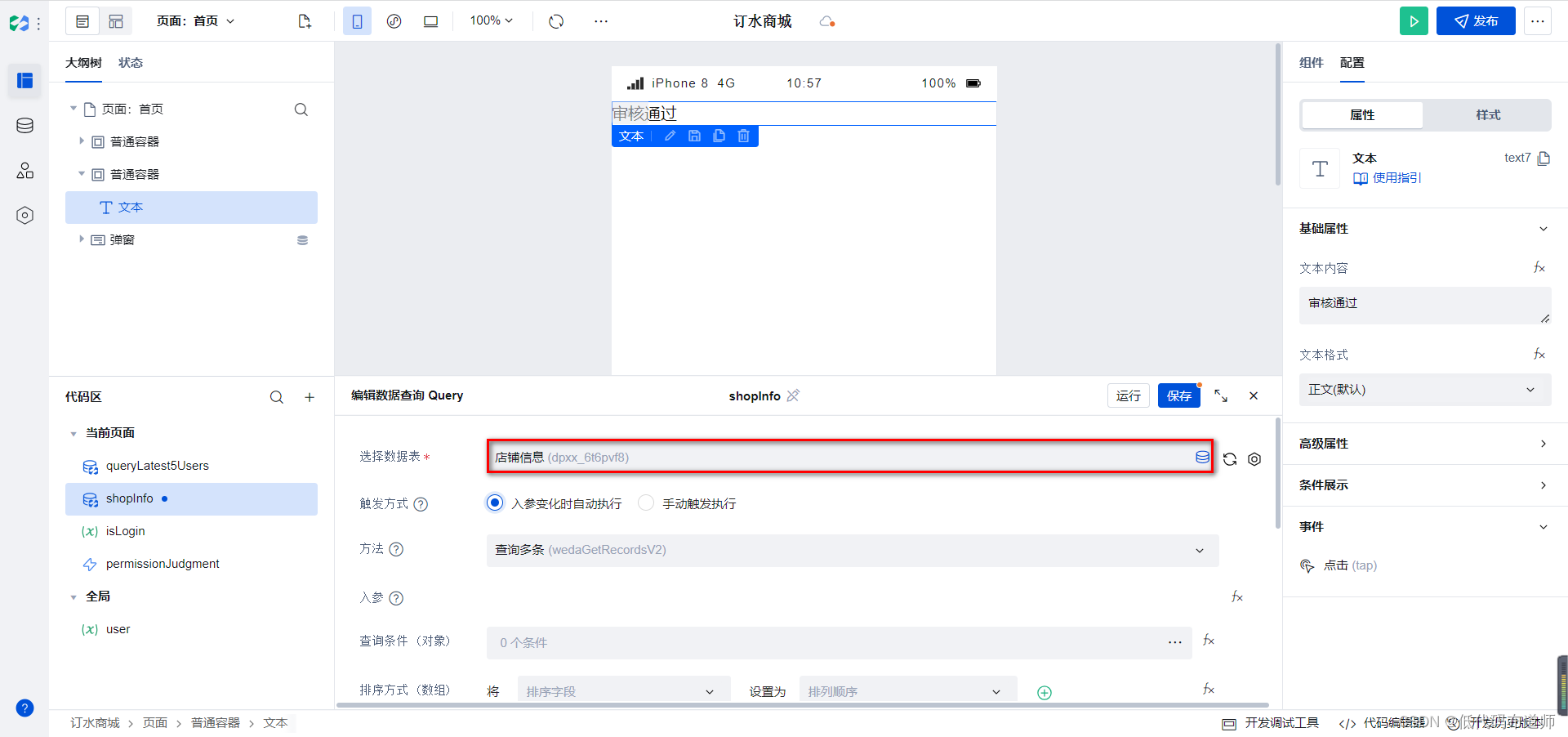Refresh the data table list
This screenshot has height=737, width=1568.
click(x=1230, y=459)
